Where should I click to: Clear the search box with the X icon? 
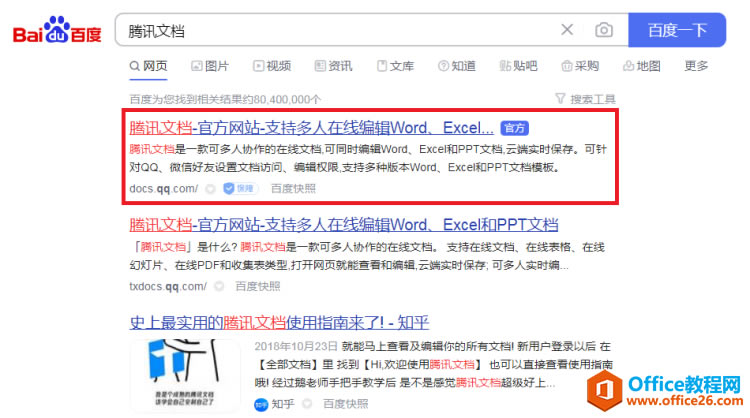pyautogui.click(x=567, y=30)
